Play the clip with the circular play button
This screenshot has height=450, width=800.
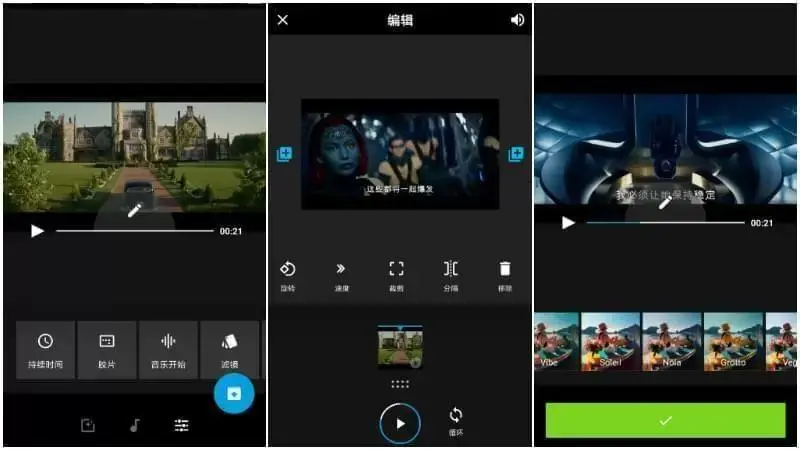pyautogui.click(x=400, y=423)
